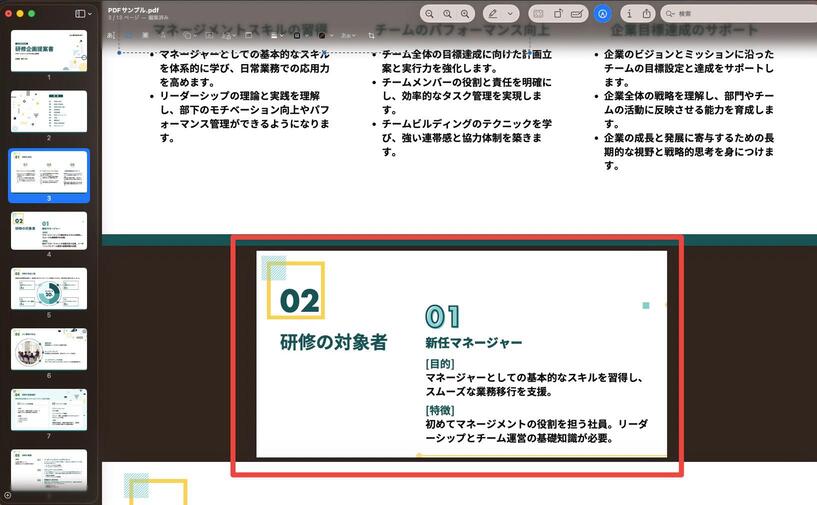Select the text selection markup tool
Image resolution: width=817 pixels, height=505 pixels.
coord(111,35)
